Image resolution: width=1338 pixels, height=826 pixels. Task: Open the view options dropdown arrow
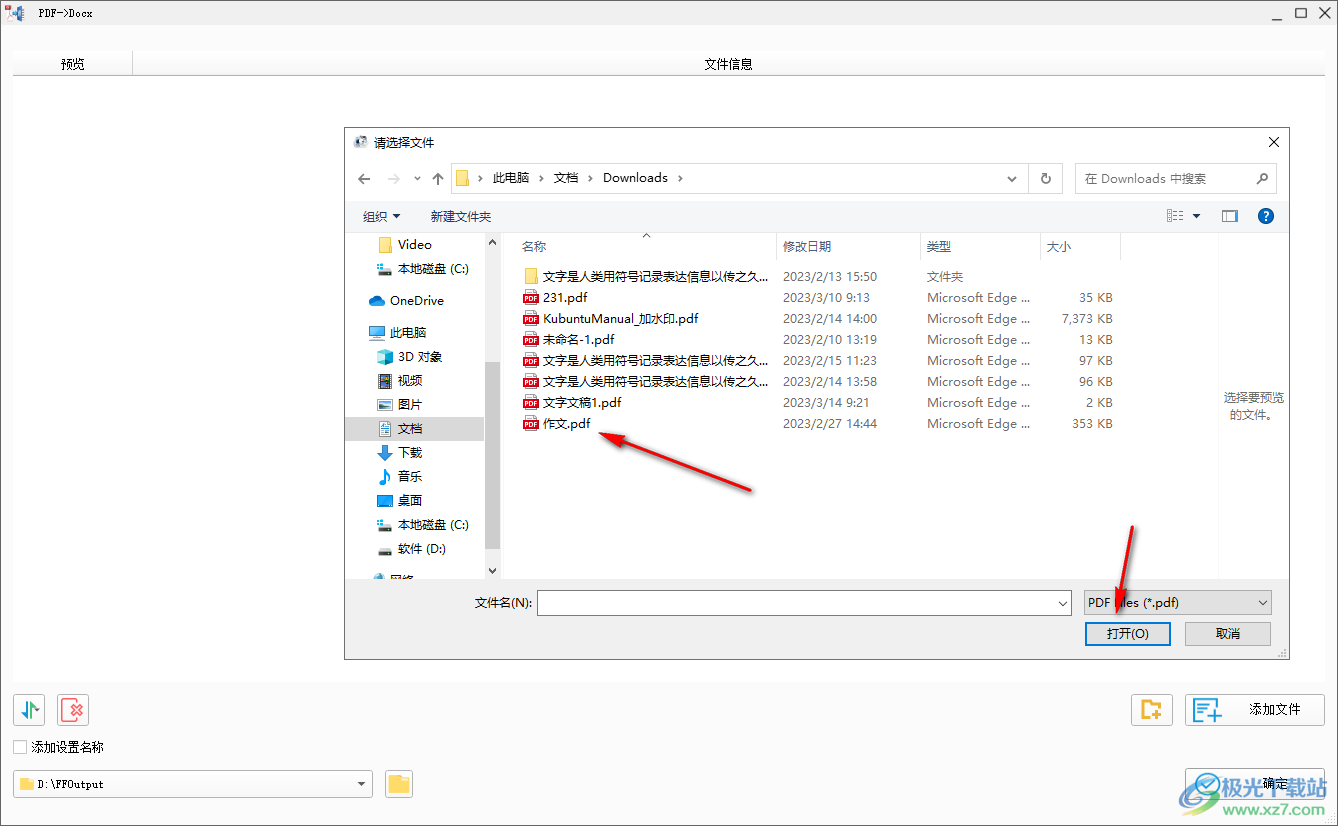1196,216
